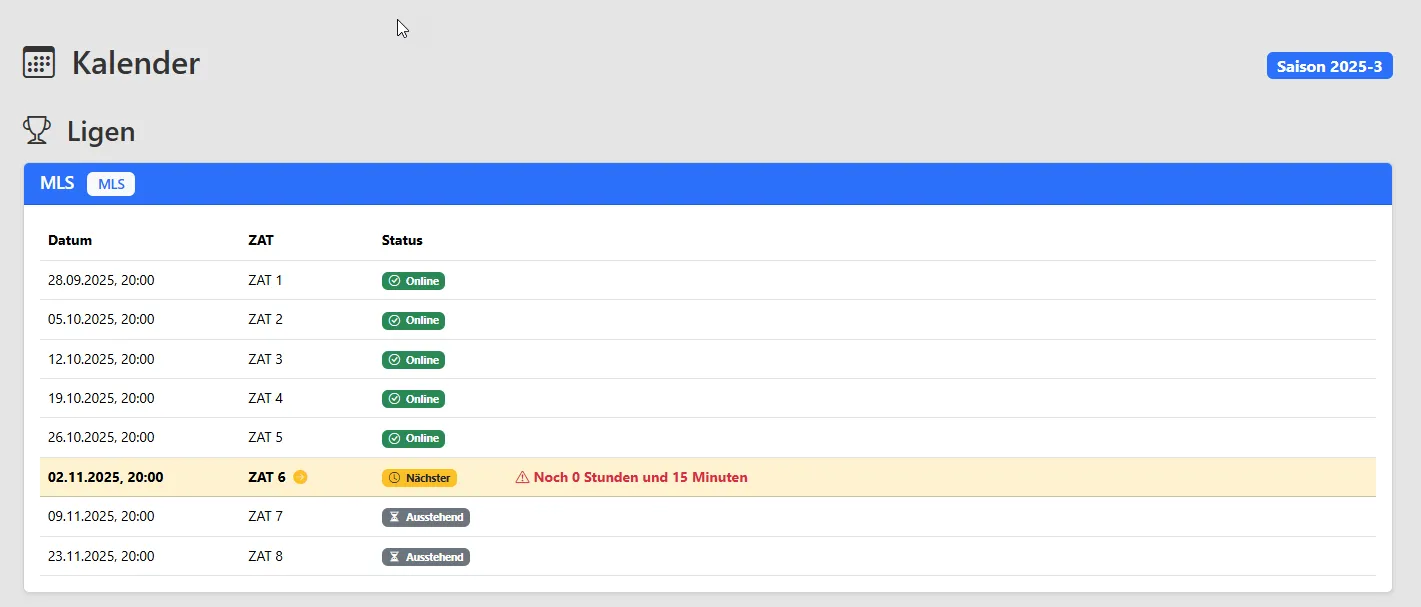
Task: Click the ZAT column header
Action: click(261, 240)
